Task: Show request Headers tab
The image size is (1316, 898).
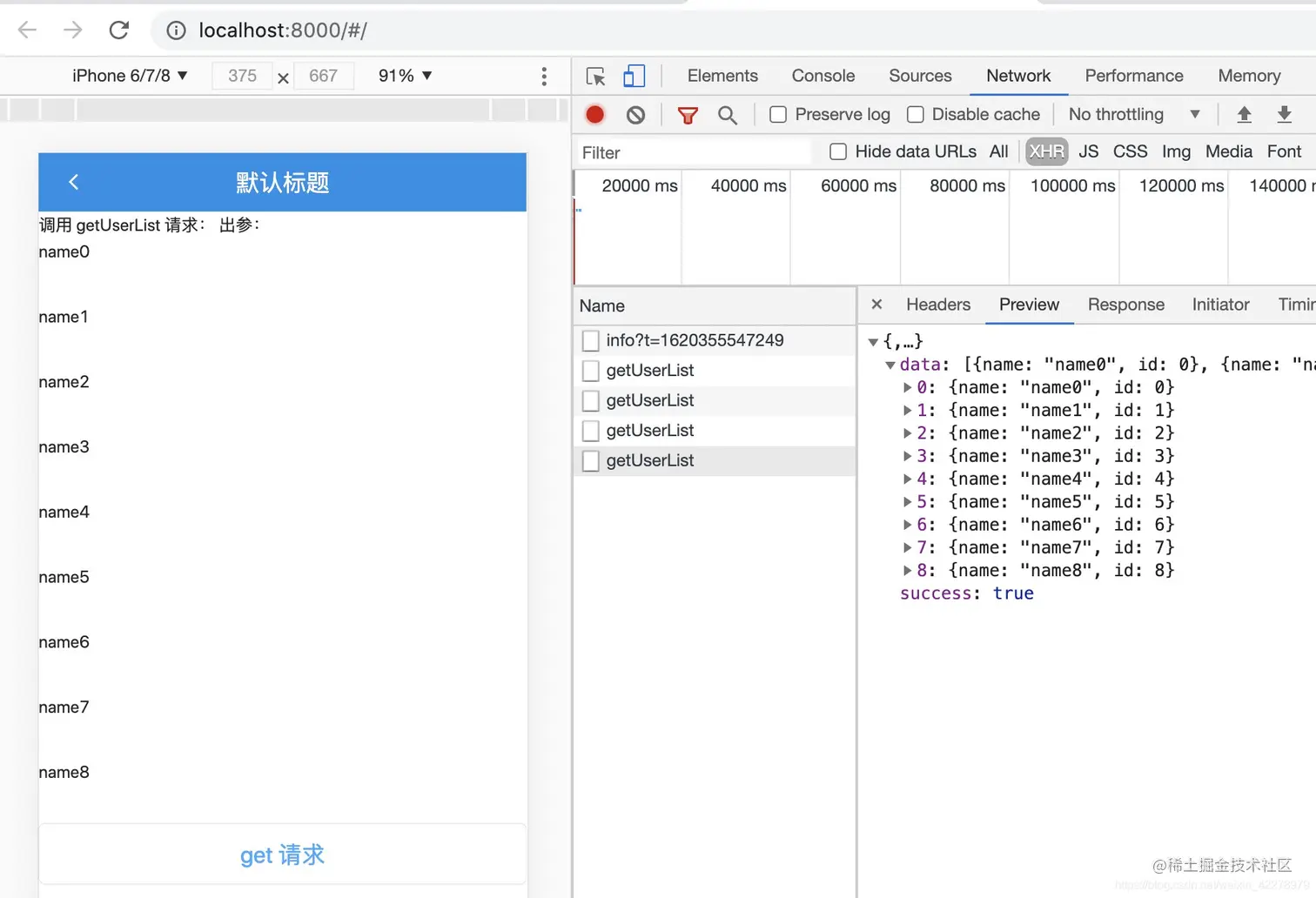Action: click(x=938, y=305)
